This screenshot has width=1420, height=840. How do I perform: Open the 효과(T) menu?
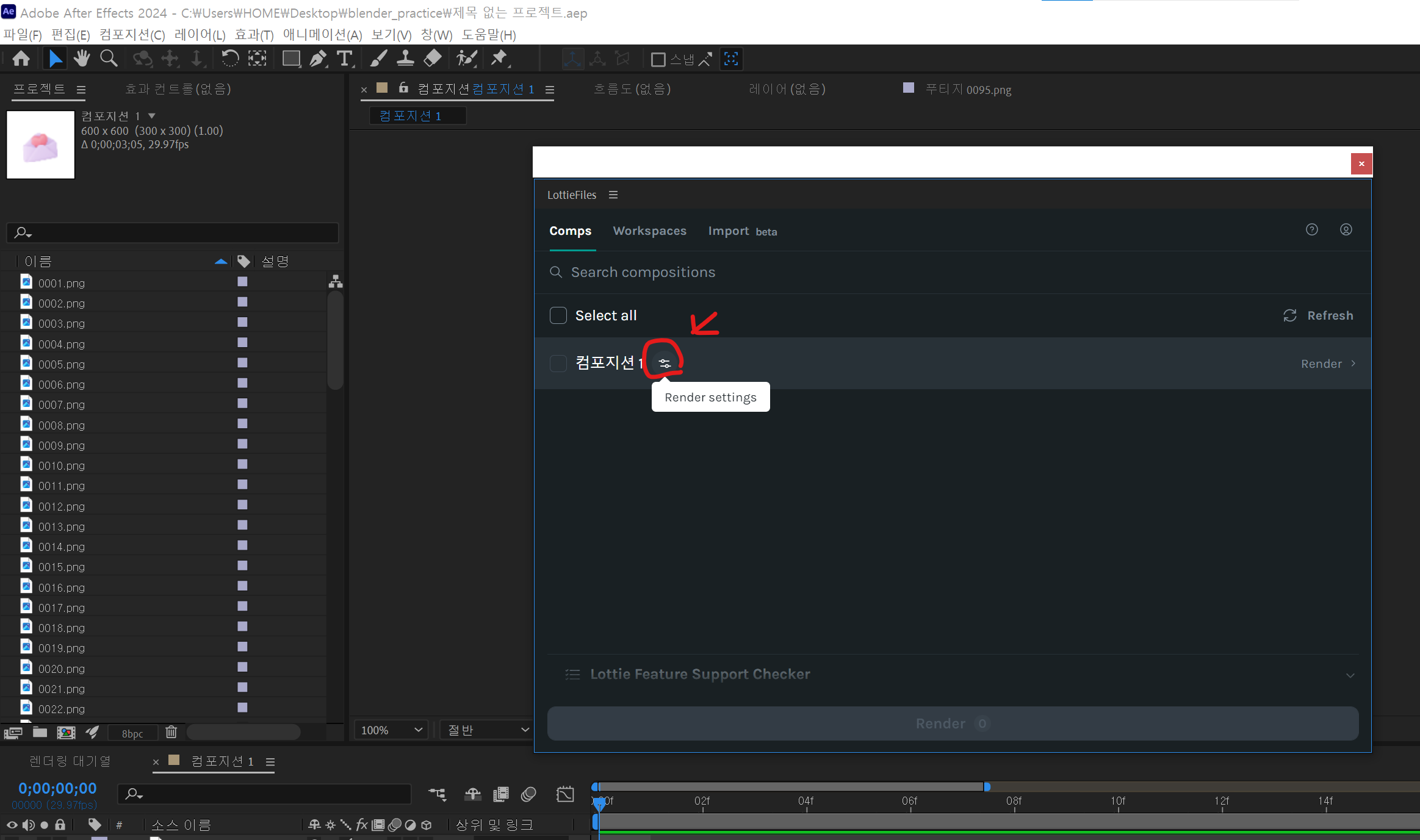pyautogui.click(x=254, y=35)
